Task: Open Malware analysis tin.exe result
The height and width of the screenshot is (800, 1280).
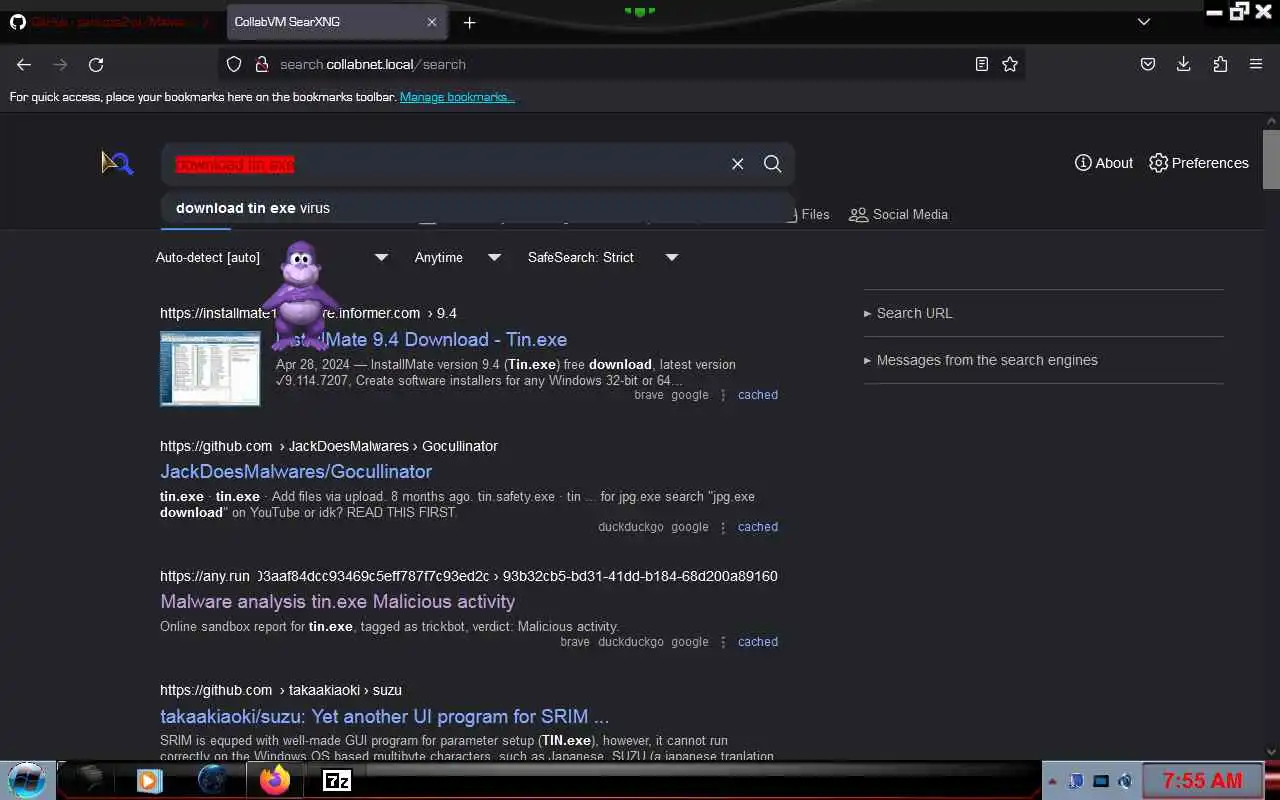Action: tap(338, 602)
